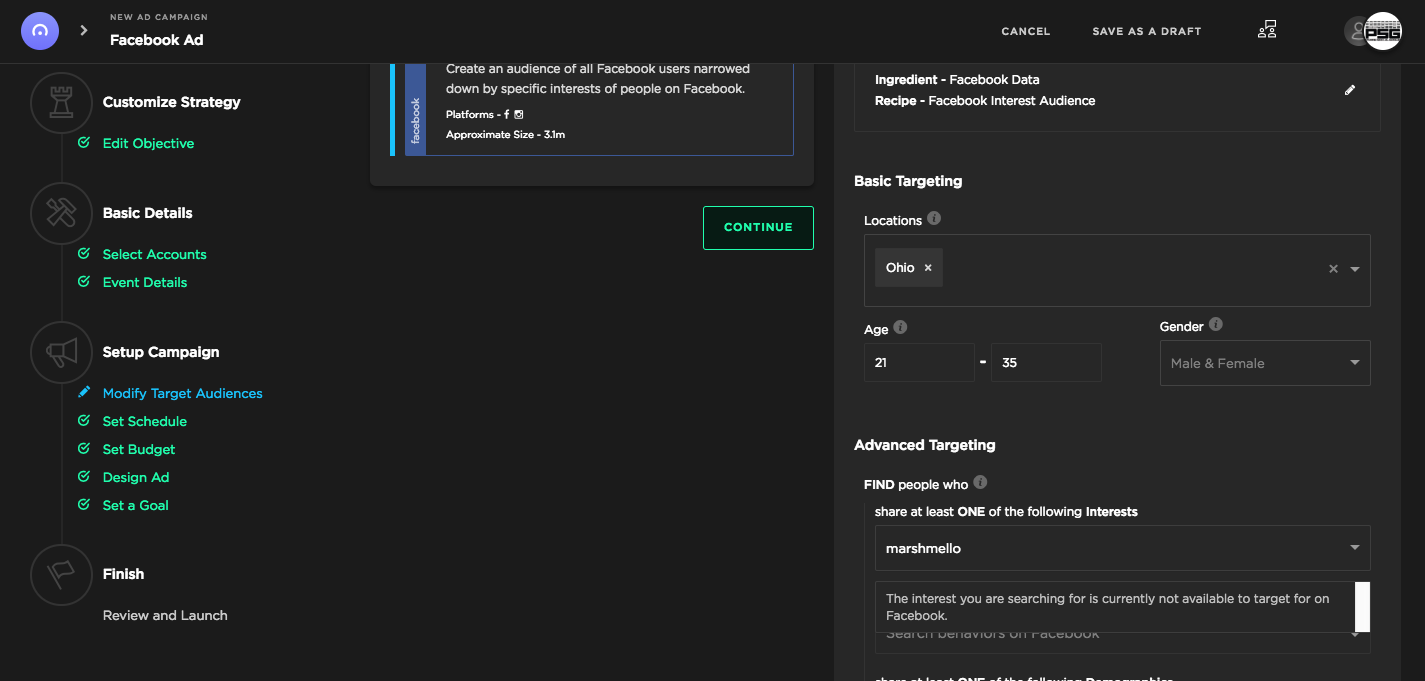The width and height of the screenshot is (1425, 681).
Task: Click the "Finish" step heading
Action: [124, 574]
